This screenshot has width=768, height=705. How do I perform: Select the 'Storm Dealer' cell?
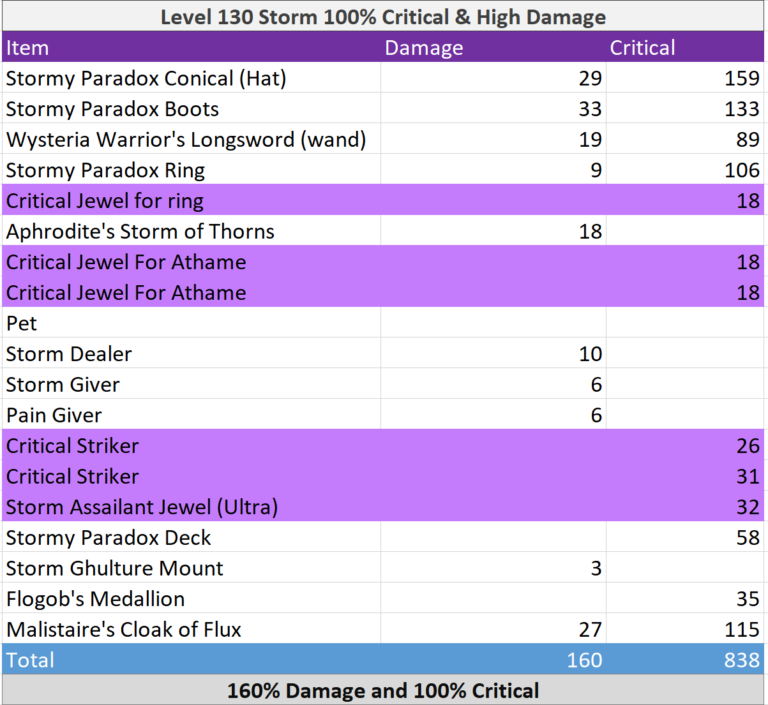coord(191,354)
